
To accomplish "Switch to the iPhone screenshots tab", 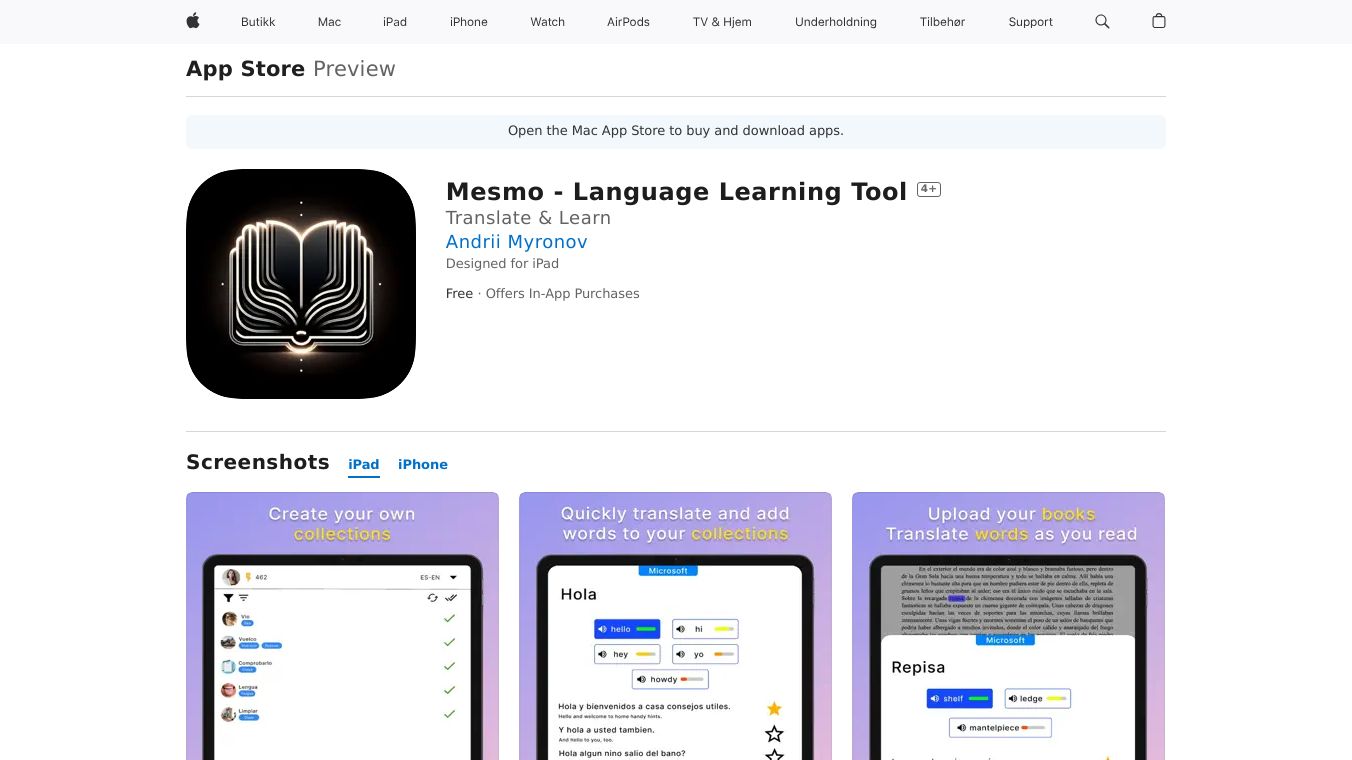I will [x=423, y=464].
